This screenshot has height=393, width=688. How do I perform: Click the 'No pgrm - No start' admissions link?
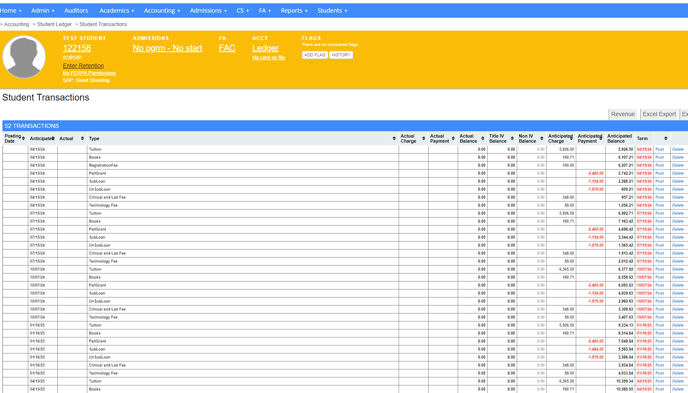pyautogui.click(x=168, y=48)
